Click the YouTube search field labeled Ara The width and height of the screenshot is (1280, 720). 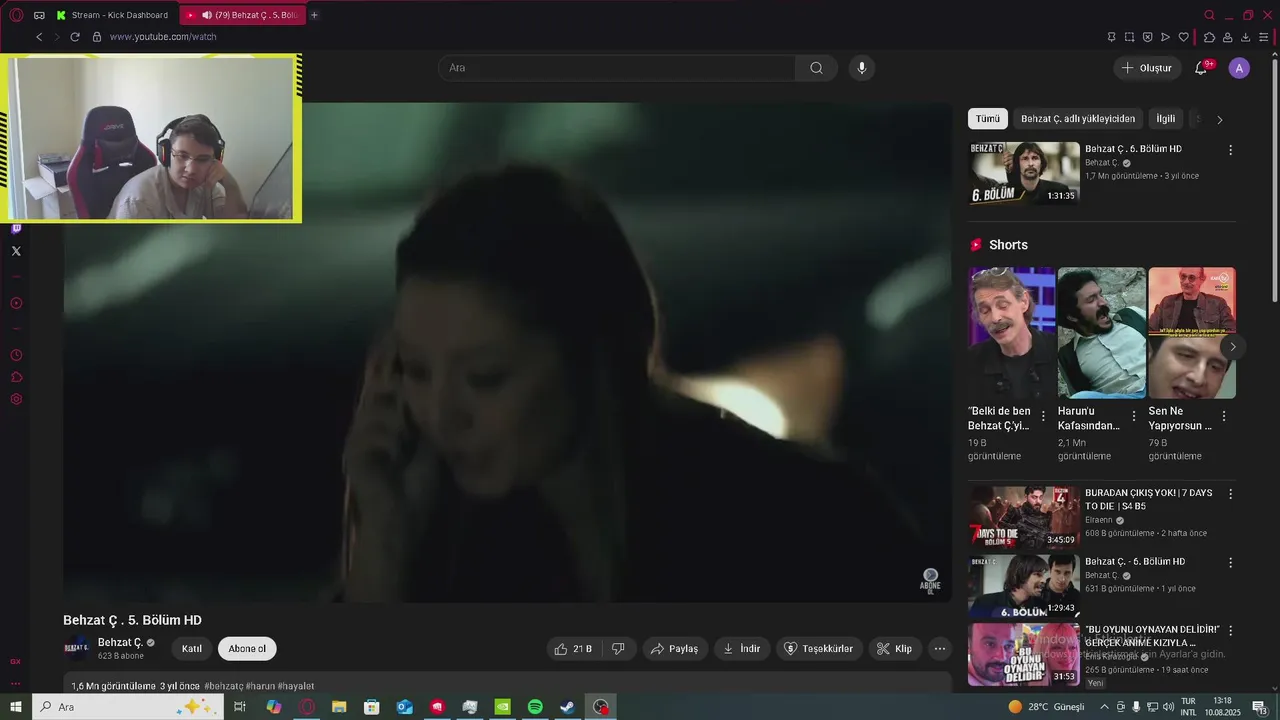617,68
